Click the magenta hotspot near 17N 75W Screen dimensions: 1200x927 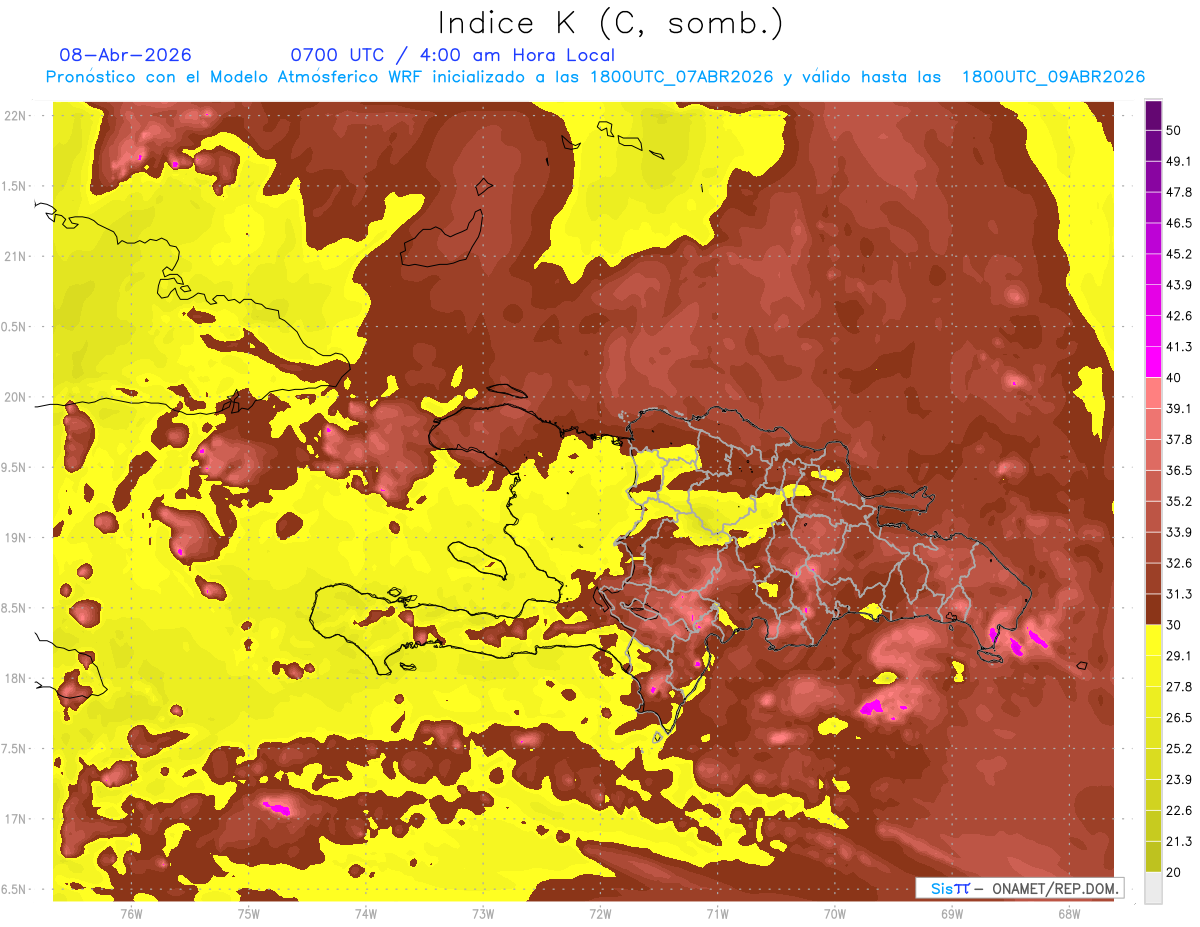click(x=276, y=807)
